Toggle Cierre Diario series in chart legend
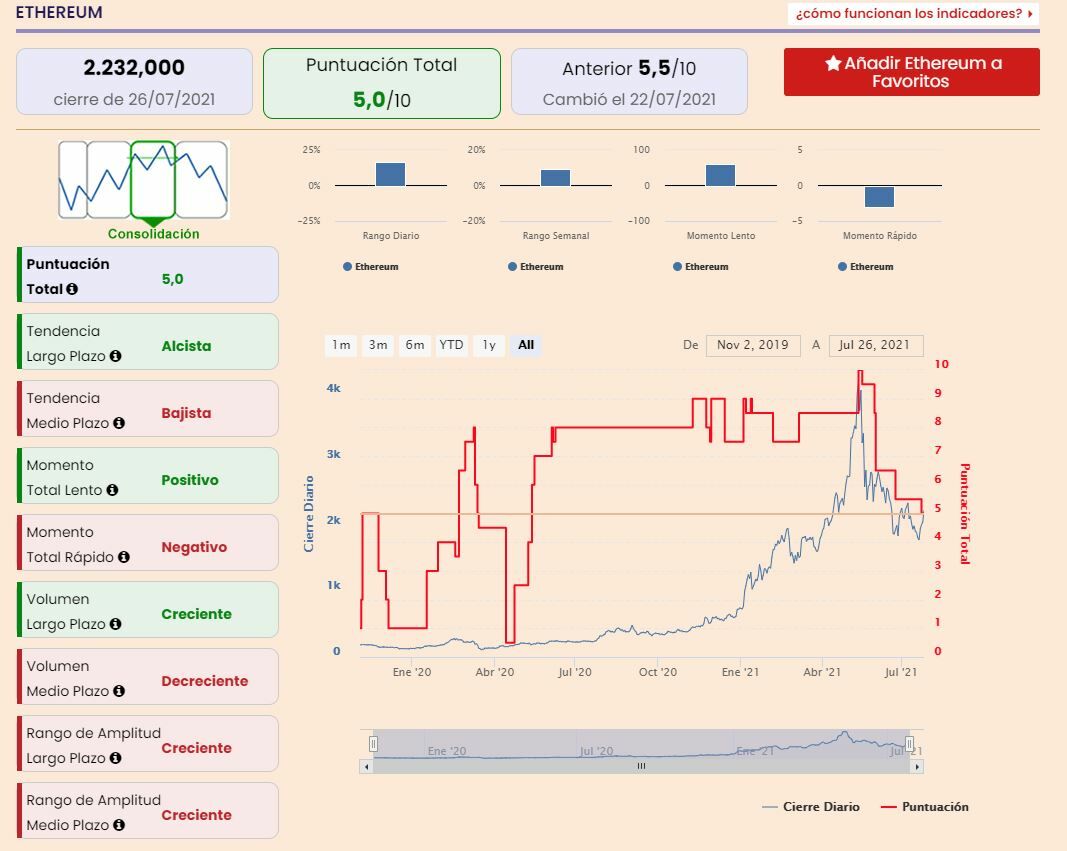 (811, 807)
